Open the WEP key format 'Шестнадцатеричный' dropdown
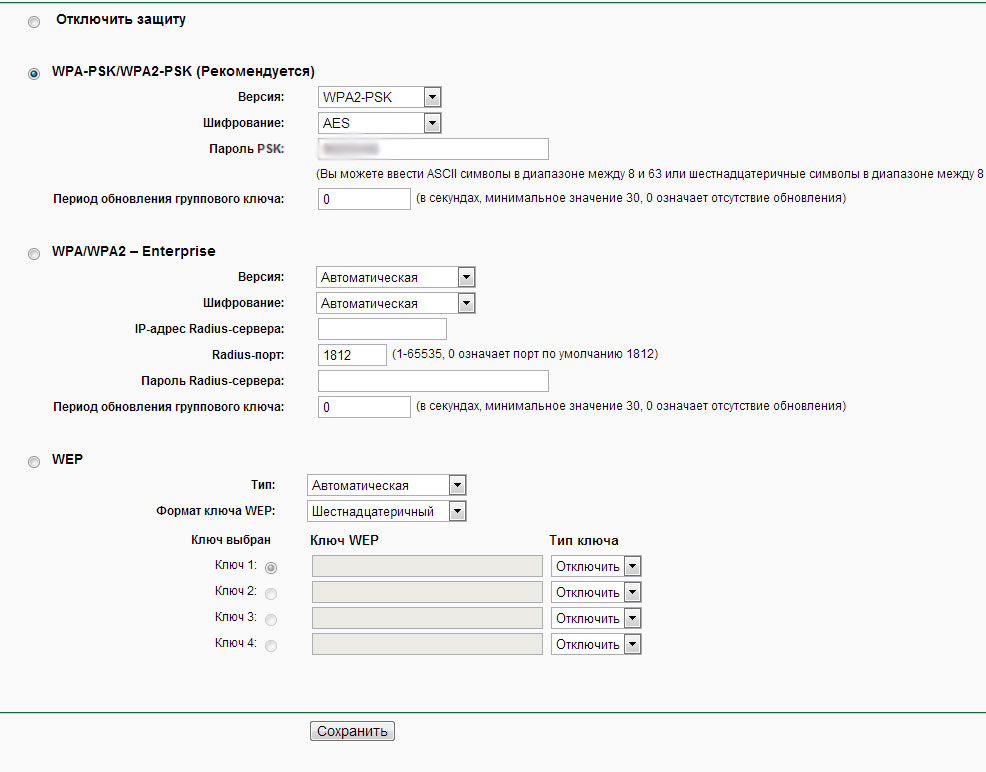The image size is (986, 772). click(x=386, y=511)
